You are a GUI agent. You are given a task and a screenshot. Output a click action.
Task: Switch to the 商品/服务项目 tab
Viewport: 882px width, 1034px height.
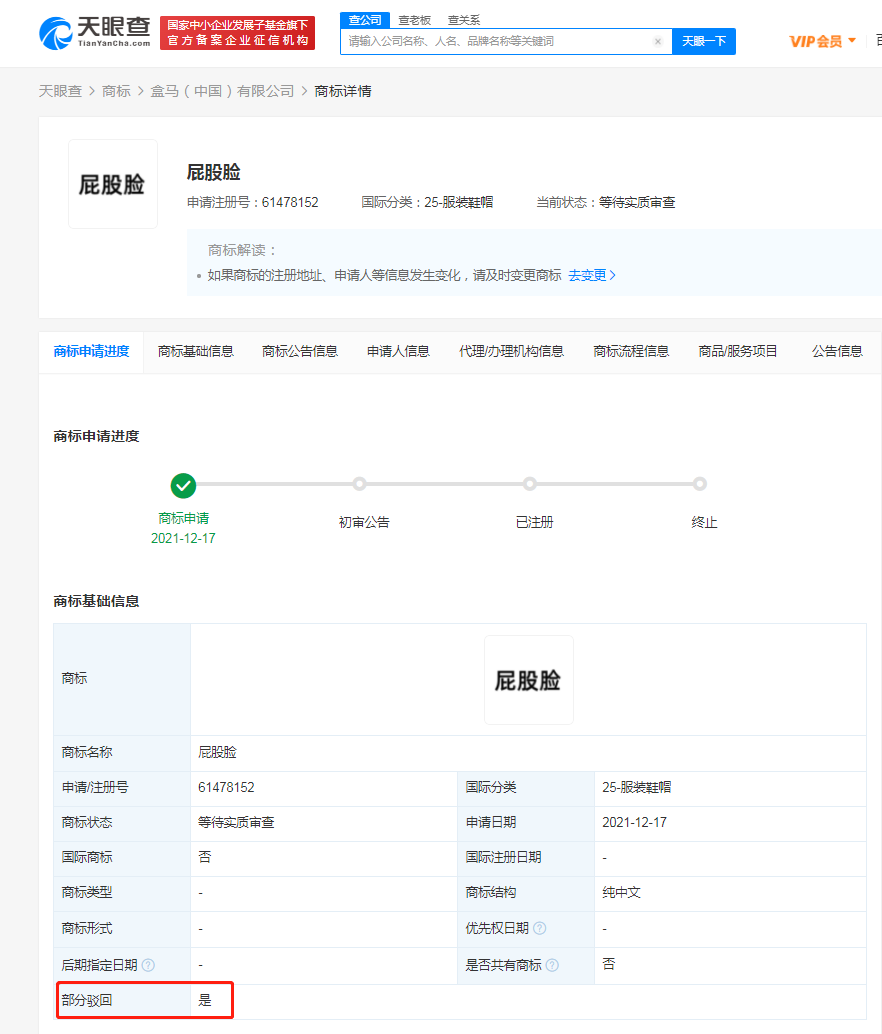[738, 351]
